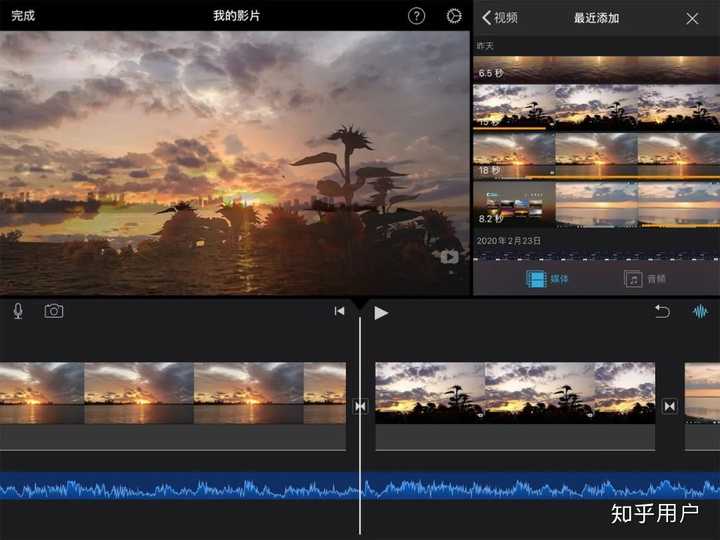The width and height of the screenshot is (720, 540).
Task: Select the 18 秒 sunset clip
Action: point(596,156)
